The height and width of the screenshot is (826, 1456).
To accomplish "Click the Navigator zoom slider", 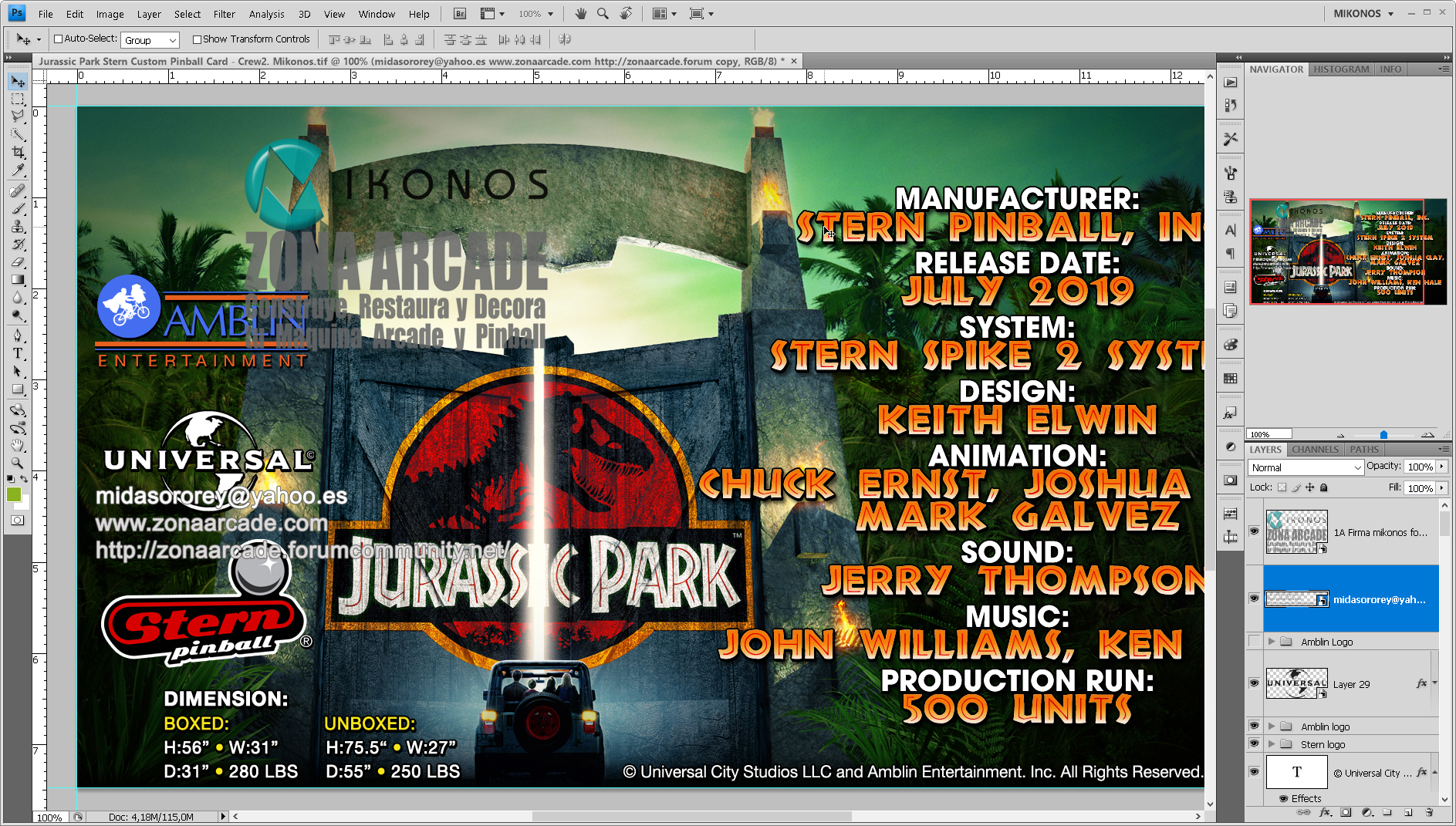I will (1383, 435).
